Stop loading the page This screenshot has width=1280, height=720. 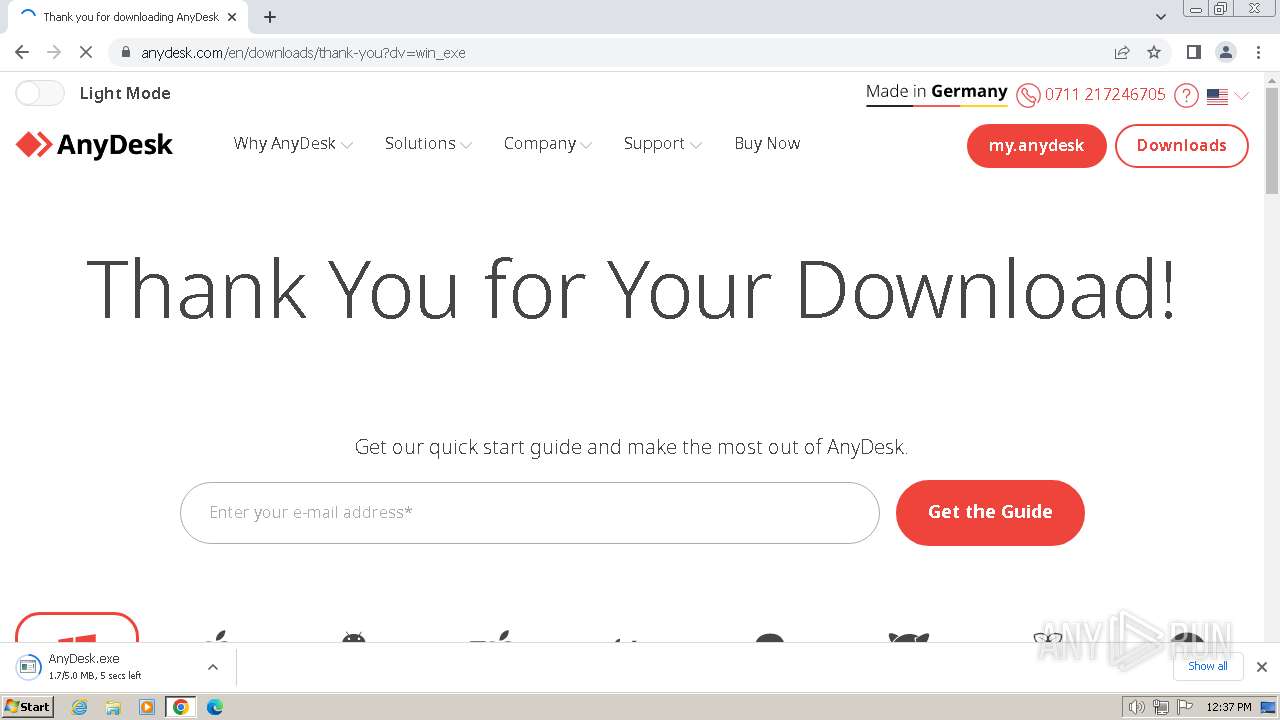[x=85, y=52]
